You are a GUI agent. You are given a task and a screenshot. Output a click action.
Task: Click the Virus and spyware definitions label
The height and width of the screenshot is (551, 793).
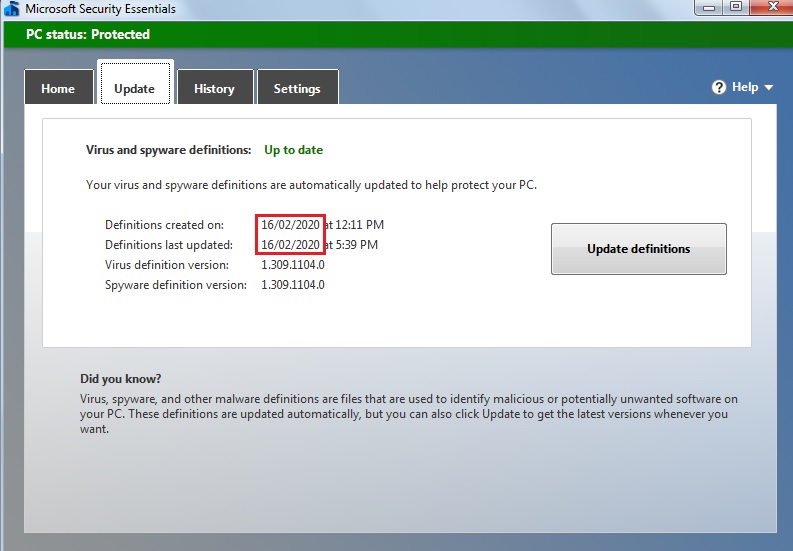coord(168,150)
